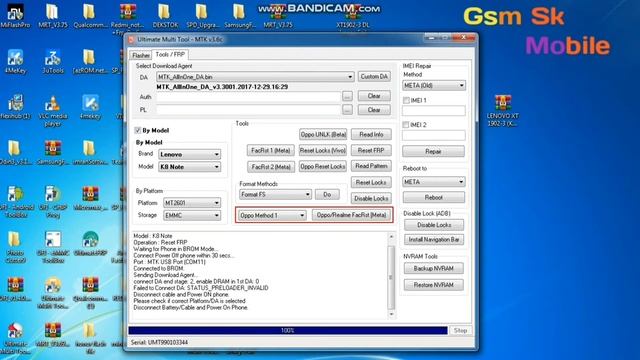This screenshot has width=640, height=360.
Task: Open the Format Methods dropdown
Action: [276, 194]
